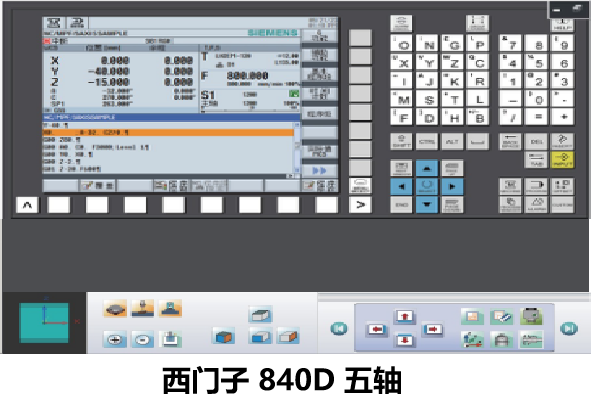Select the orange side-face cube view icon
This screenshot has height=405, width=591.
click(x=288, y=336)
